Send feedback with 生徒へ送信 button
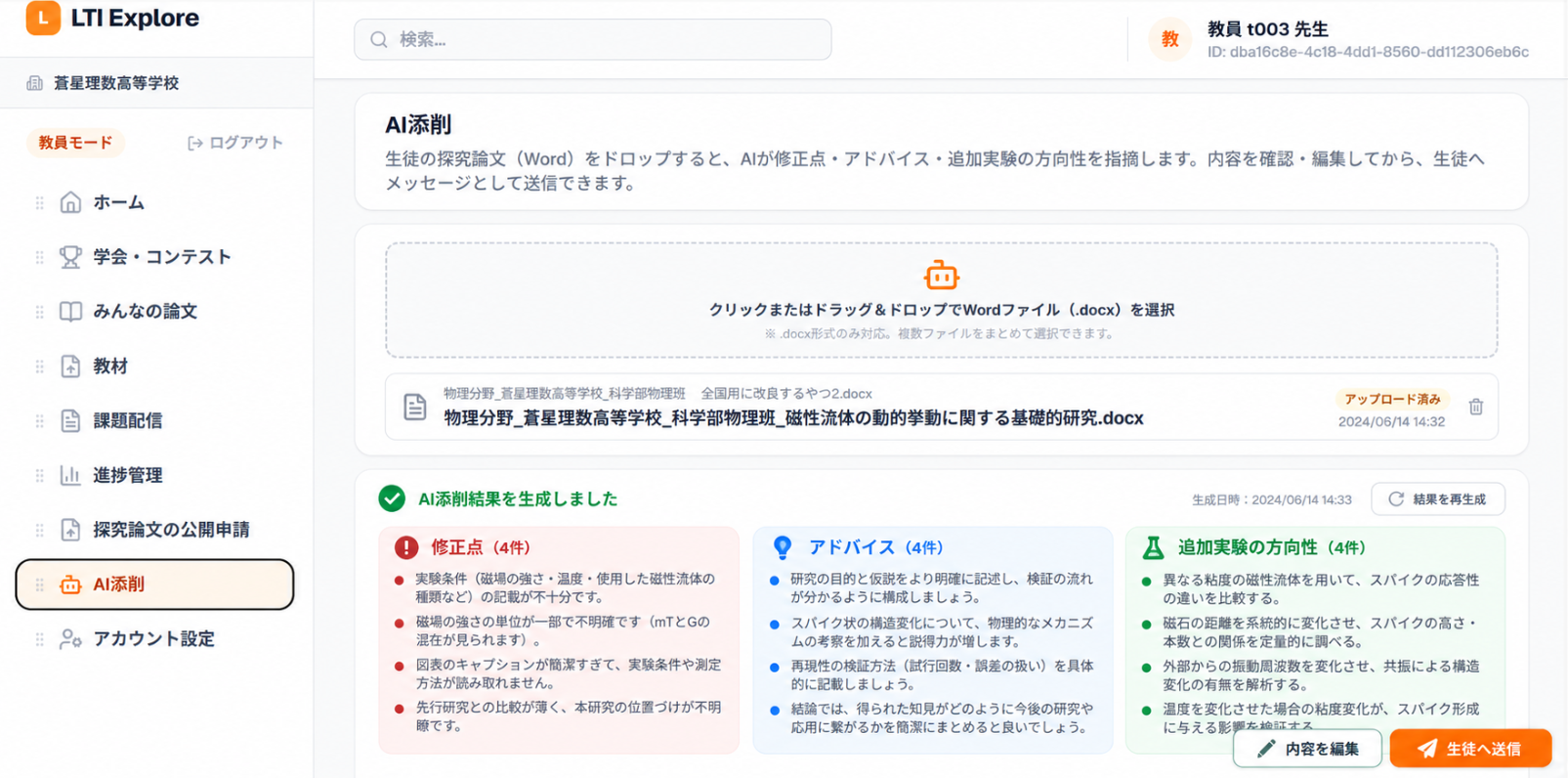 (x=1470, y=749)
